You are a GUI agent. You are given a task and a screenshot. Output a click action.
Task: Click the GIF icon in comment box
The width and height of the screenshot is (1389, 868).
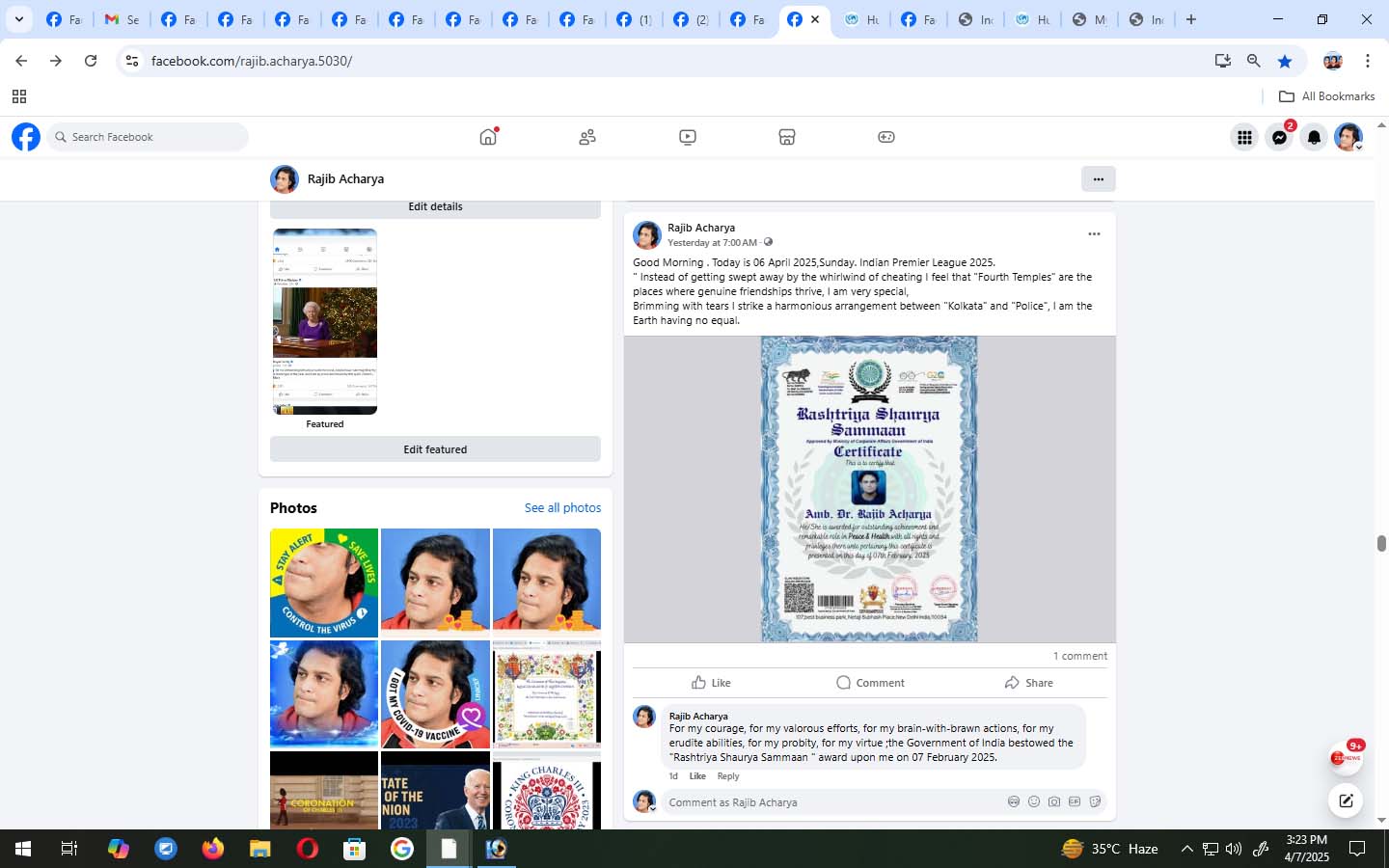tap(1075, 801)
